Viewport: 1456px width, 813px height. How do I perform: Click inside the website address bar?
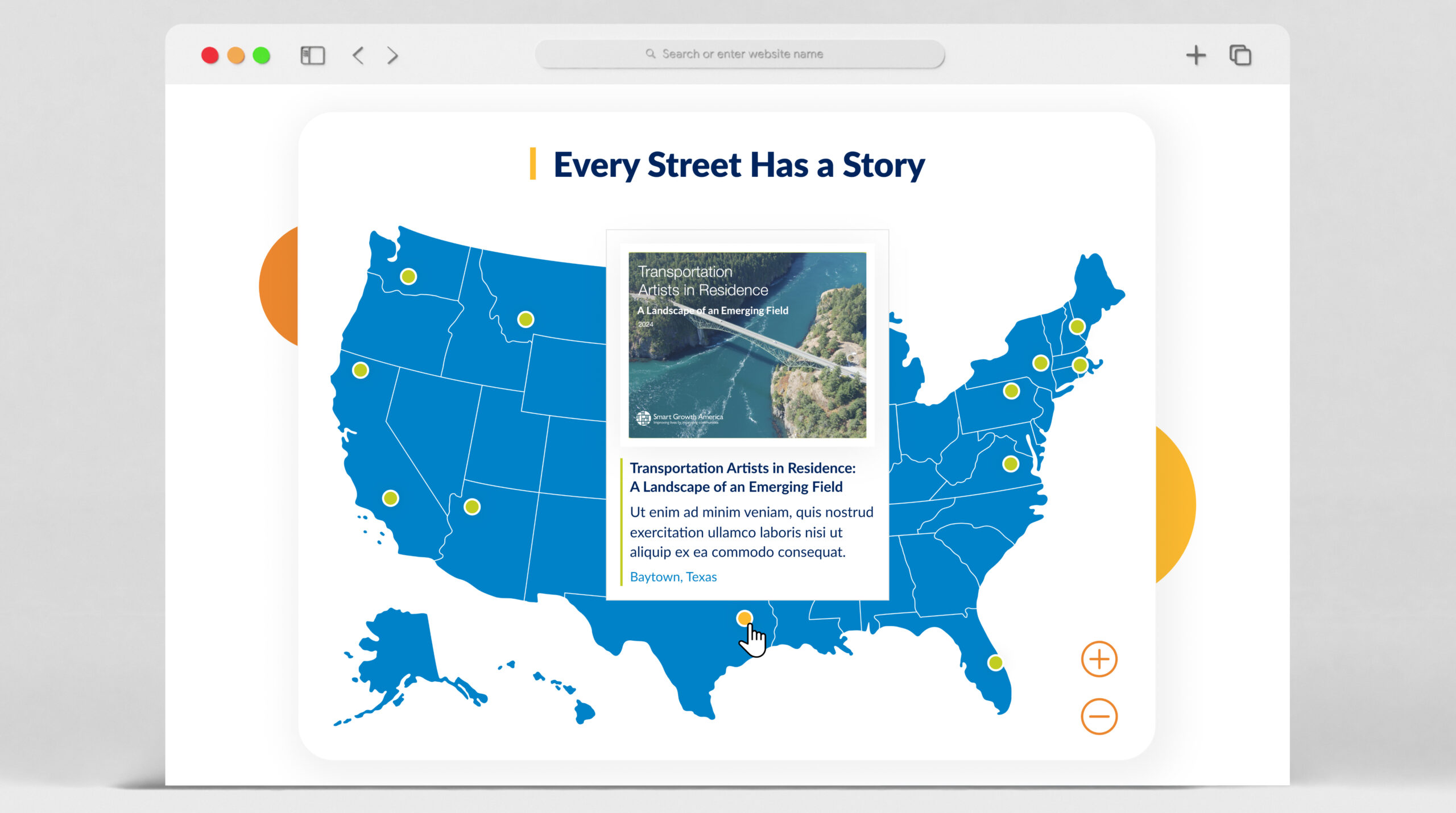click(x=739, y=53)
